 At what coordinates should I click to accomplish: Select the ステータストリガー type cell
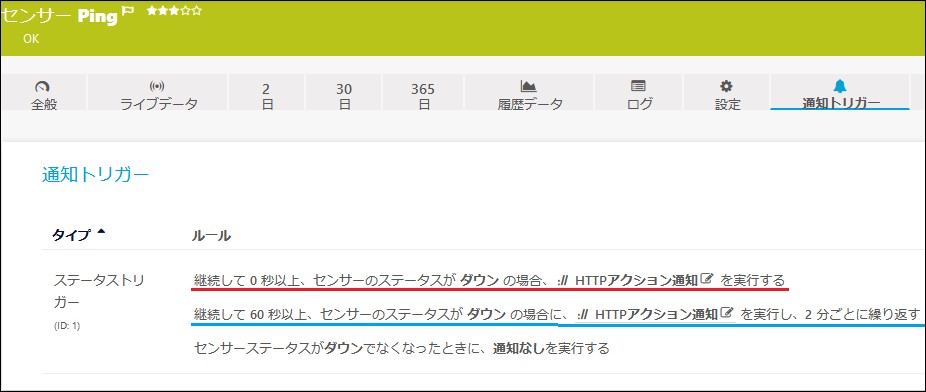(99, 290)
